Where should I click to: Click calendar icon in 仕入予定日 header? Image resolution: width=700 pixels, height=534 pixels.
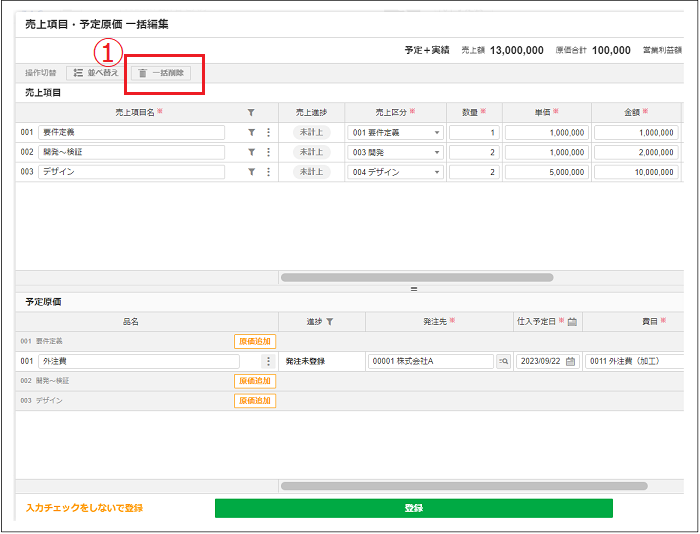[573, 322]
